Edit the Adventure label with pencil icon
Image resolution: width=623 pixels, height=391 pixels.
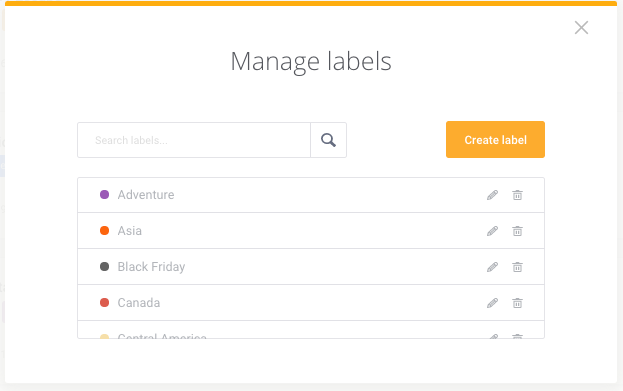click(x=492, y=195)
